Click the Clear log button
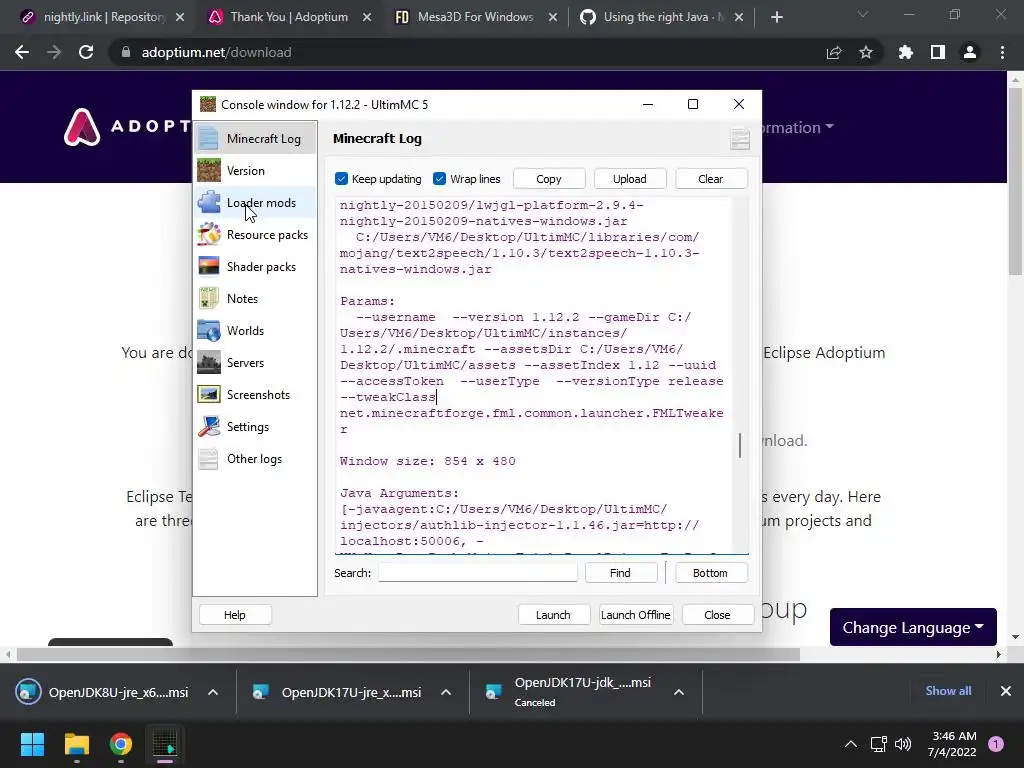 [711, 179]
